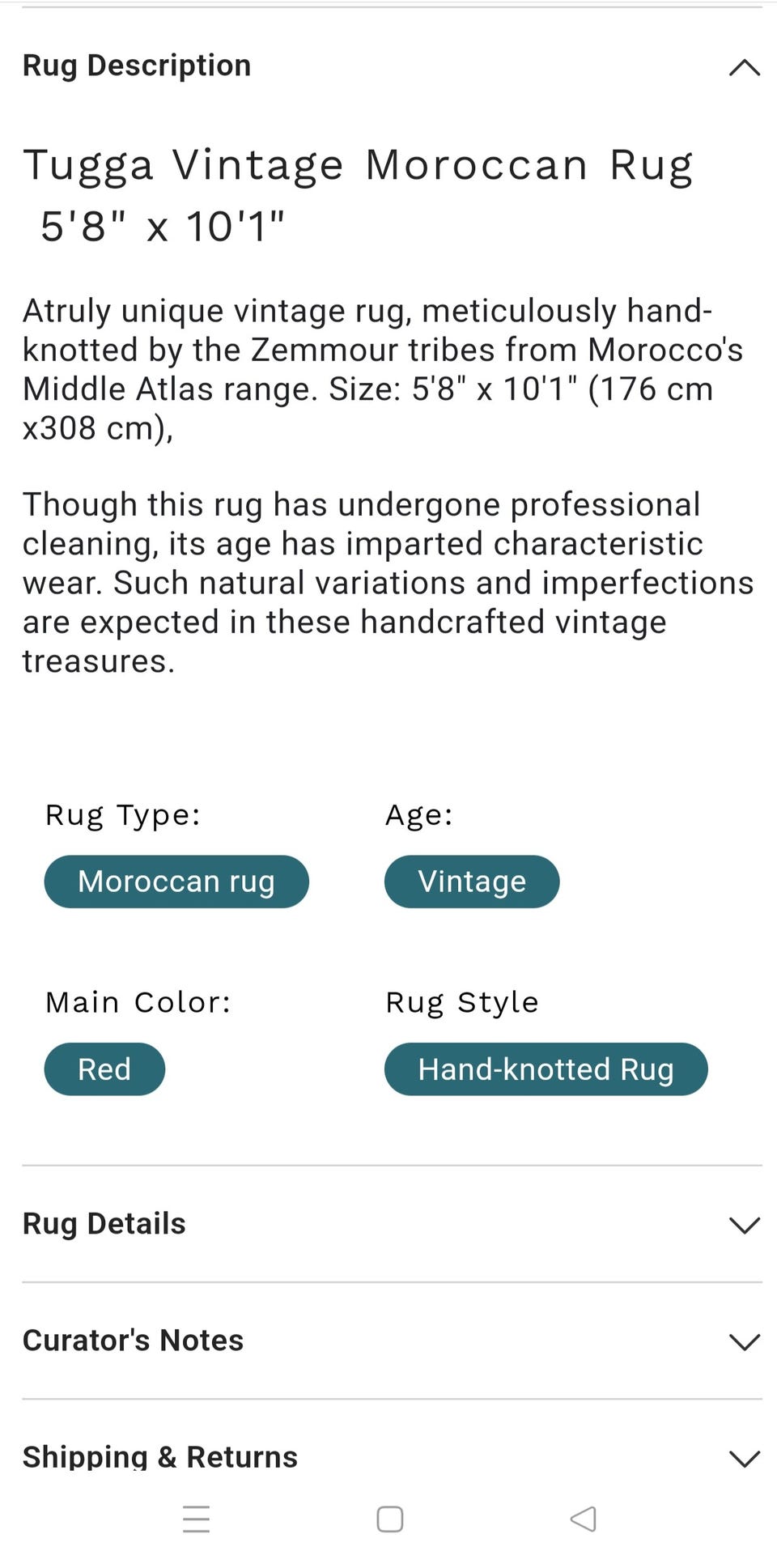Tap the Main Color label
The image size is (777, 1568).
(138, 1003)
